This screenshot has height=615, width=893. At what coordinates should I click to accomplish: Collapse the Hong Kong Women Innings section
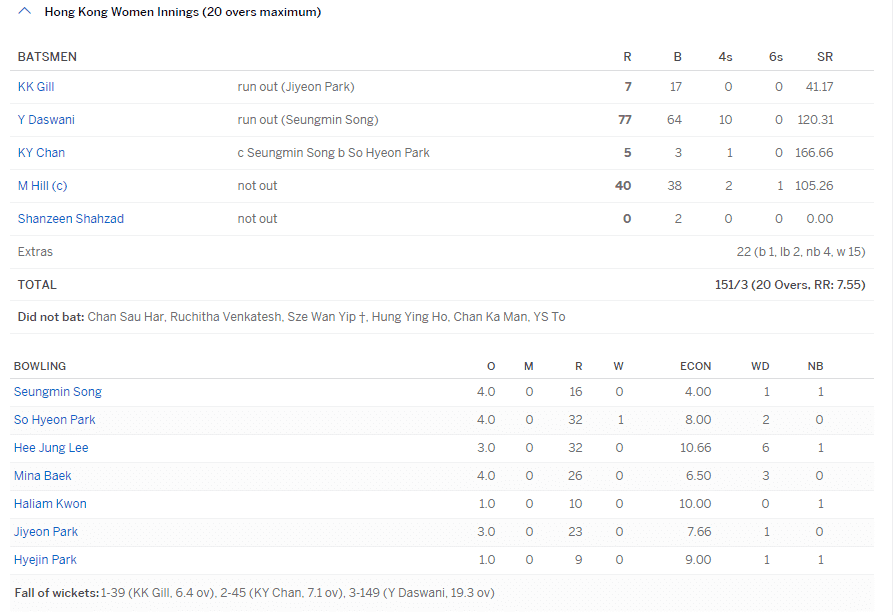24,12
